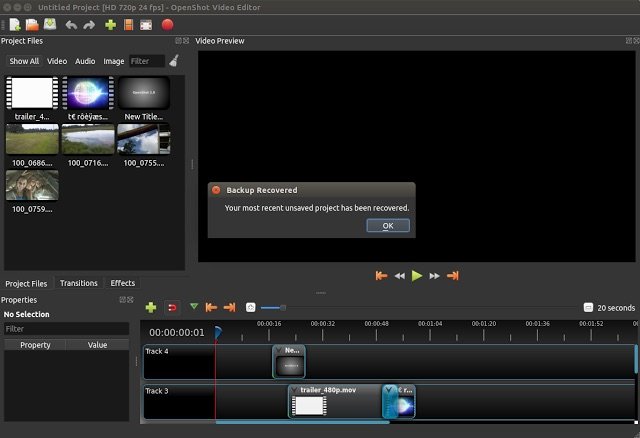Click the Open Project folder icon
The width and height of the screenshot is (640, 438).
[32, 24]
